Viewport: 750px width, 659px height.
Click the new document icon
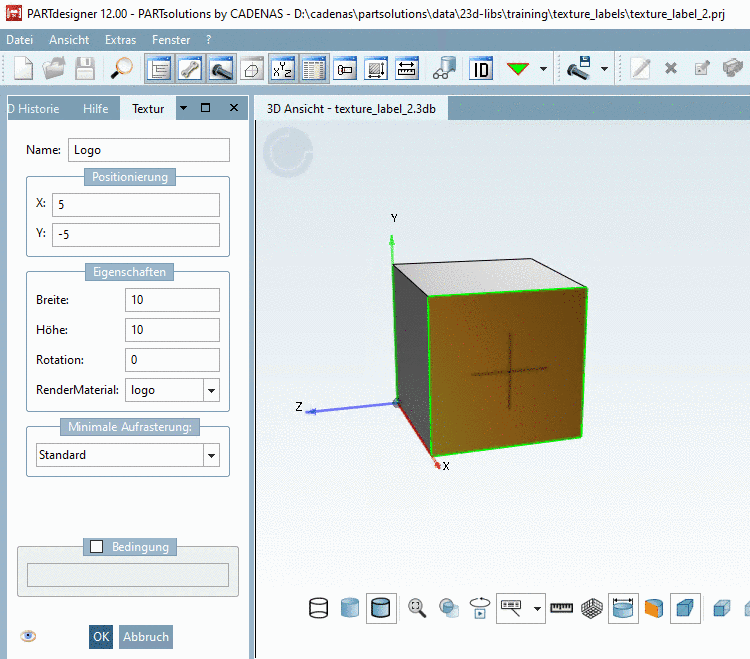[x=23, y=69]
